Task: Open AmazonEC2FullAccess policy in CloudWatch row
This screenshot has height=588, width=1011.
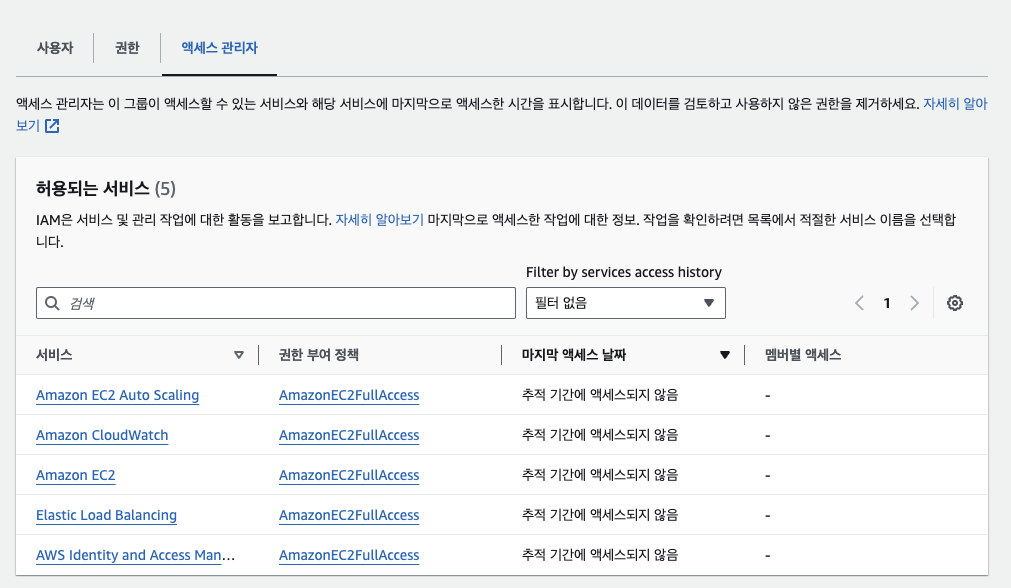Action: 348,435
